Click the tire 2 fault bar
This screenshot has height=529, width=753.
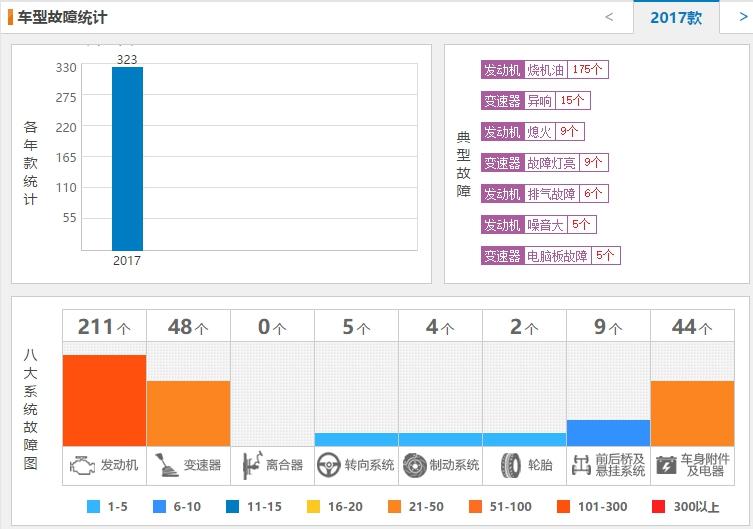click(524, 440)
